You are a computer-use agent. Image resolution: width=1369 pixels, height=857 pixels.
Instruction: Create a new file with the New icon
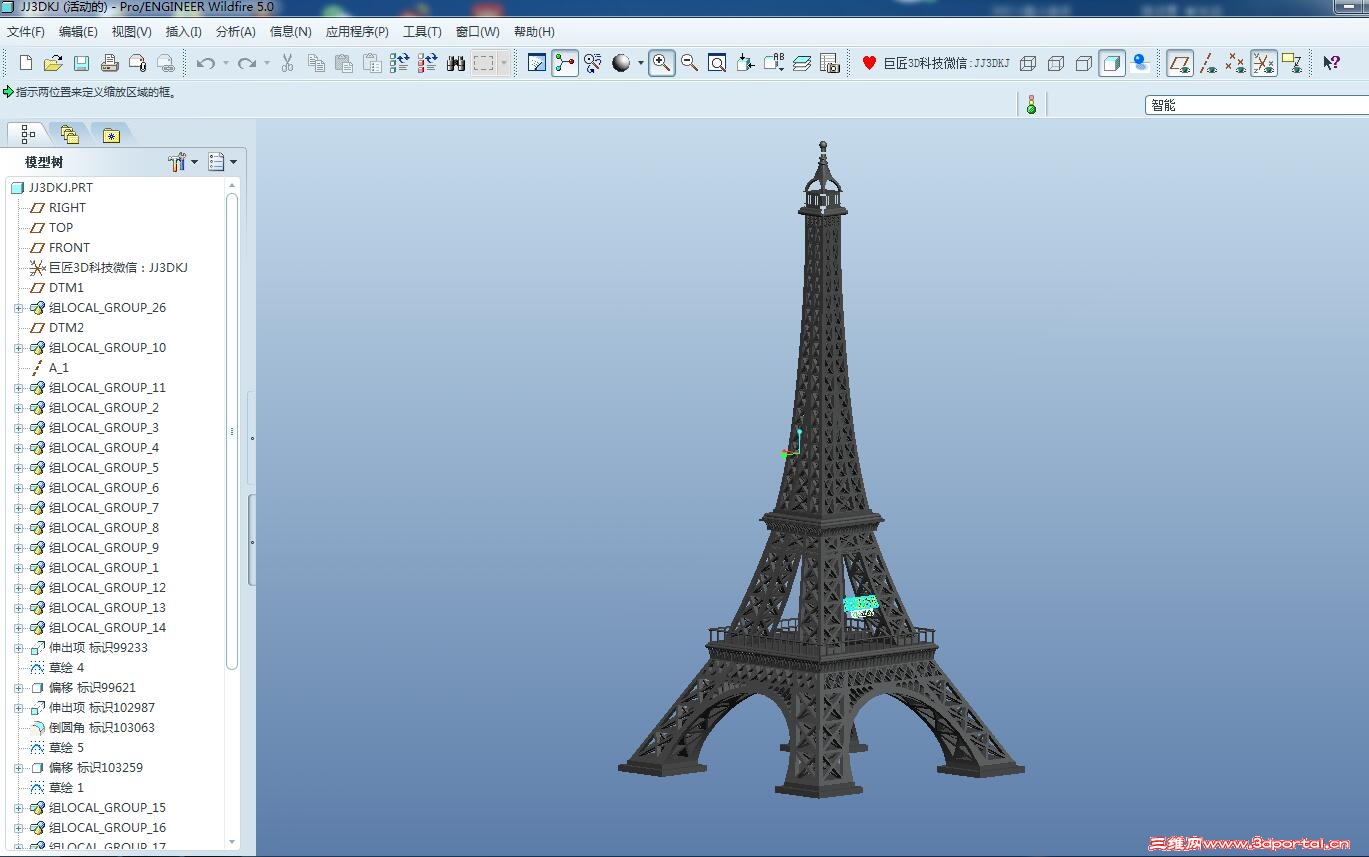(x=26, y=63)
